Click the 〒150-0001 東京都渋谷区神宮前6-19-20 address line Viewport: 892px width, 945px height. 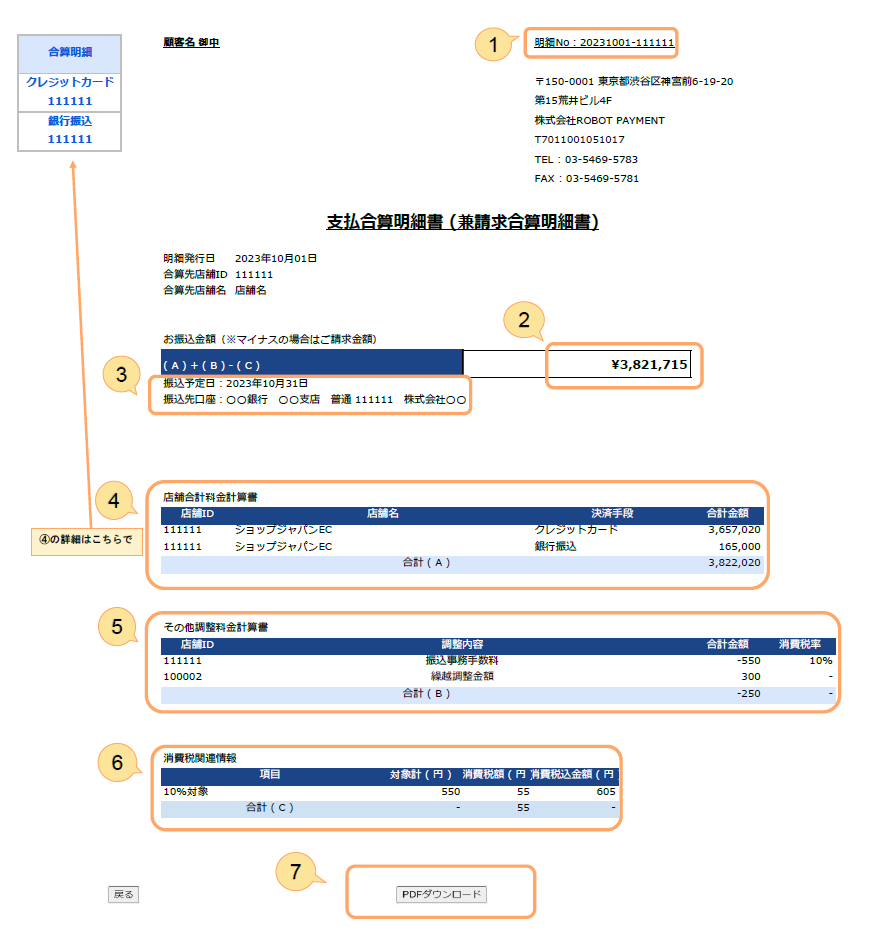coord(634,81)
